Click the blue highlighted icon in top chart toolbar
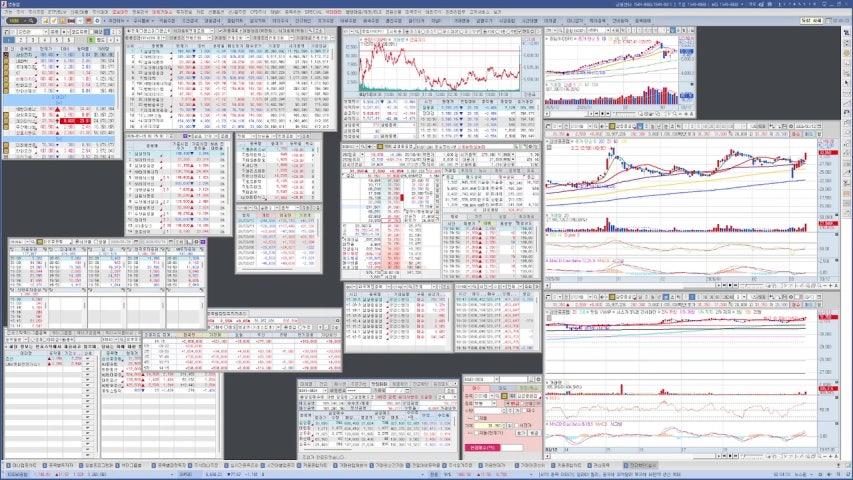Image resolution: width=853 pixels, height=480 pixels. (x=673, y=30)
